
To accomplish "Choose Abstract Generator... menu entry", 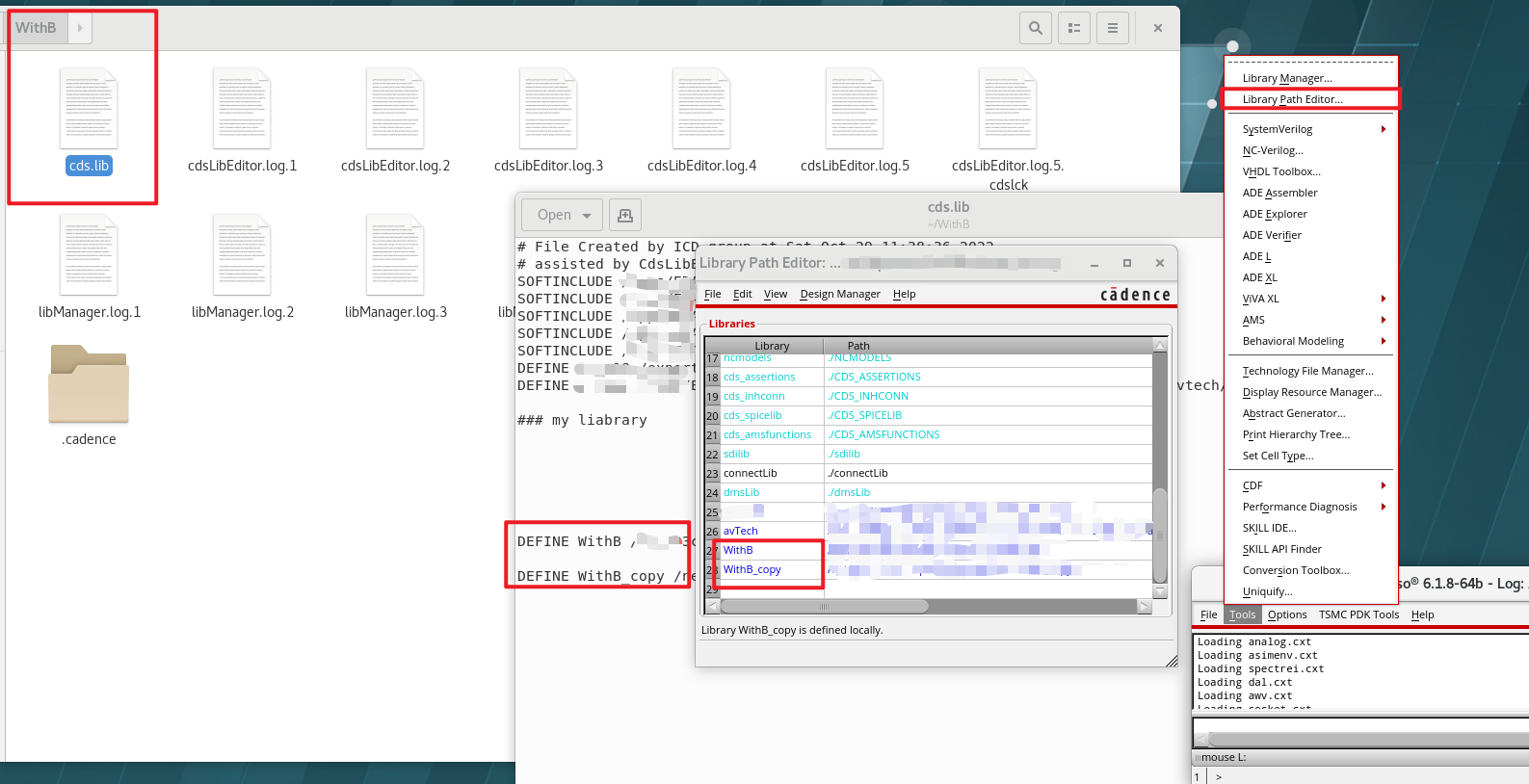I will point(1310,413).
